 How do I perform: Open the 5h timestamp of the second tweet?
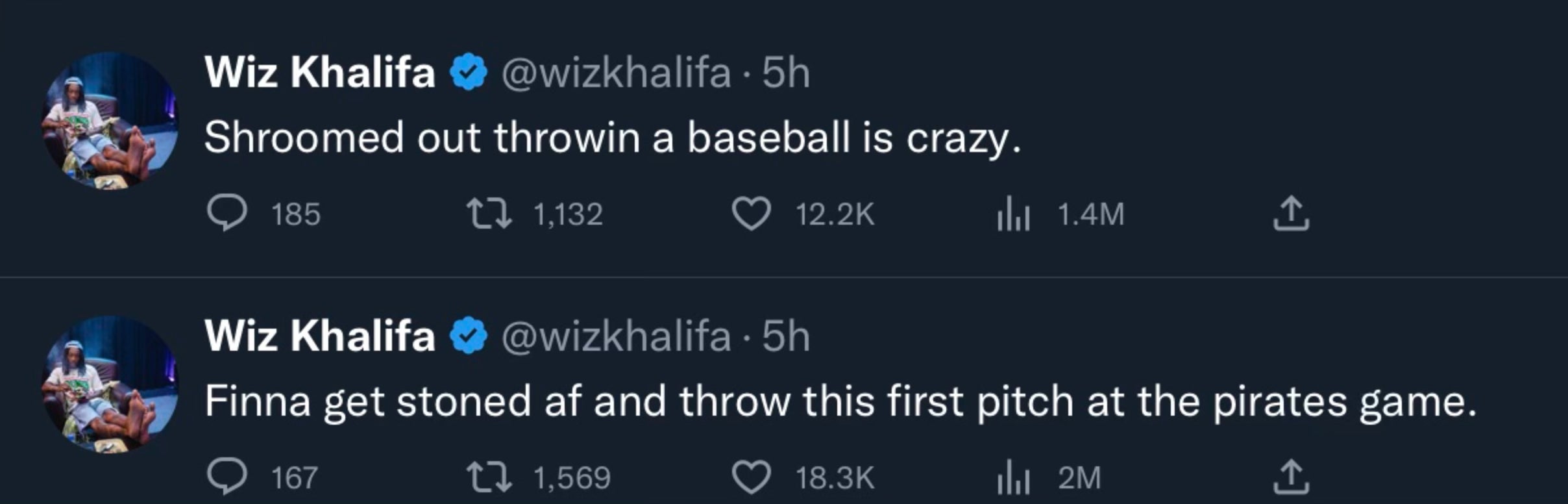coord(786,336)
